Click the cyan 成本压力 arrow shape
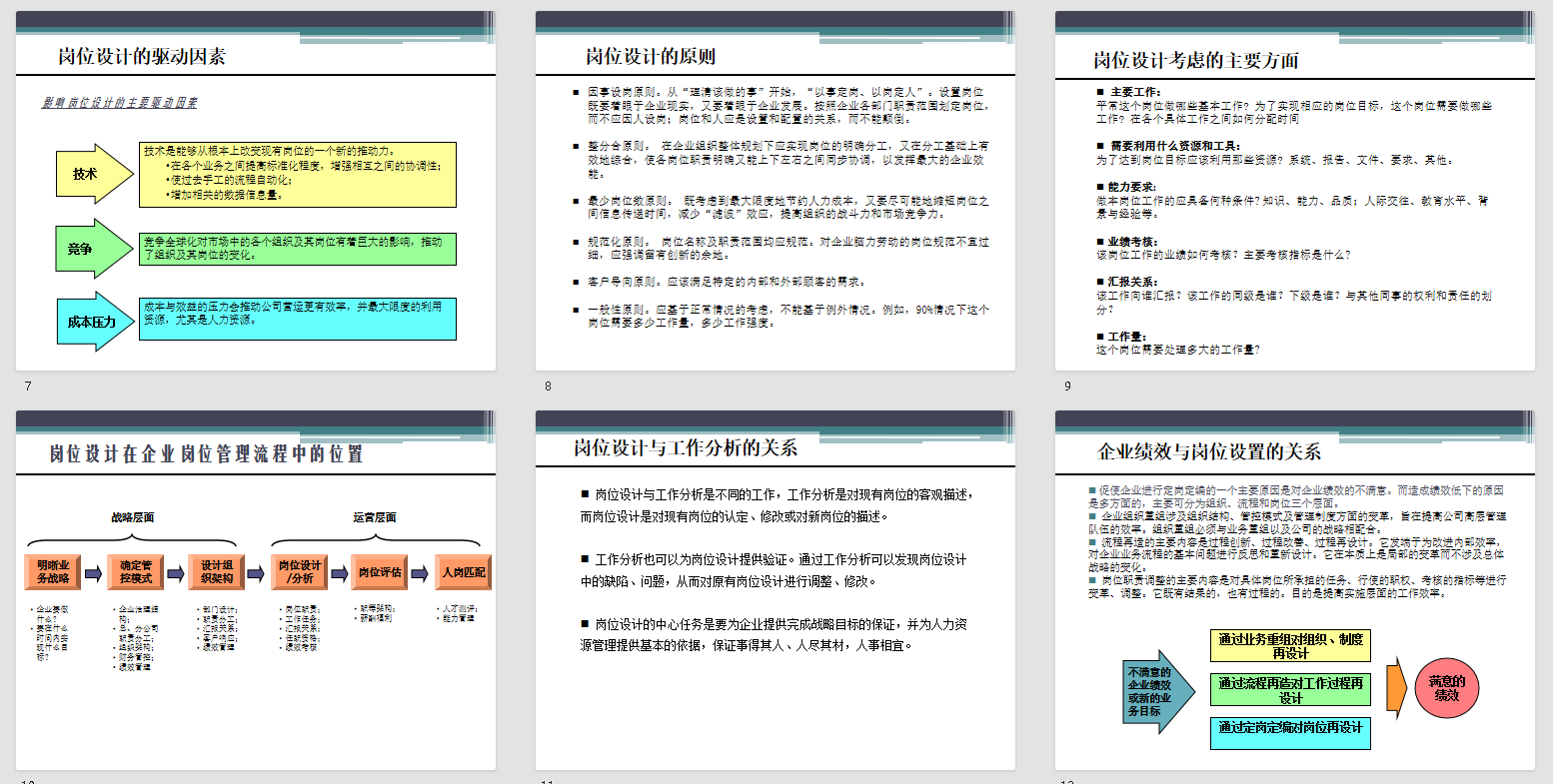Screen dimensions: 1553x784 (94, 322)
